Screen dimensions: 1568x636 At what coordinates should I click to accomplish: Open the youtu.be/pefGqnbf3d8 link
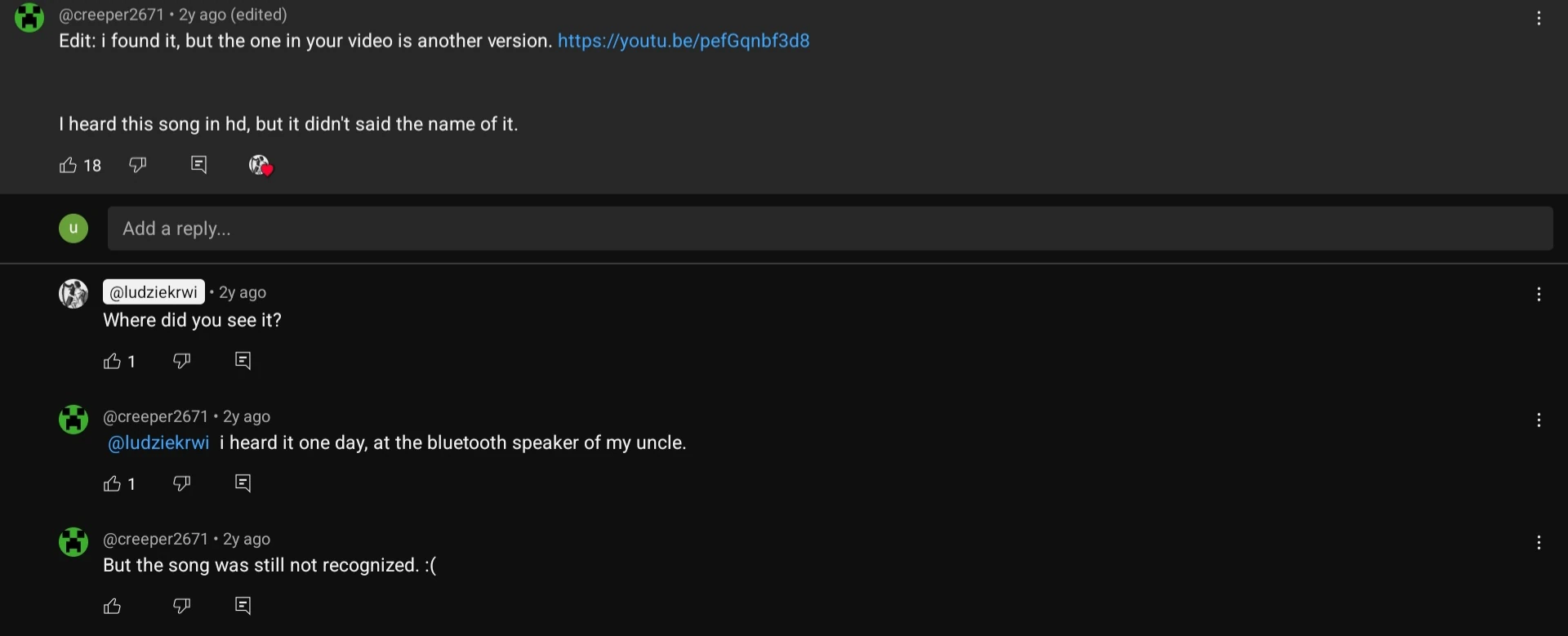point(684,41)
